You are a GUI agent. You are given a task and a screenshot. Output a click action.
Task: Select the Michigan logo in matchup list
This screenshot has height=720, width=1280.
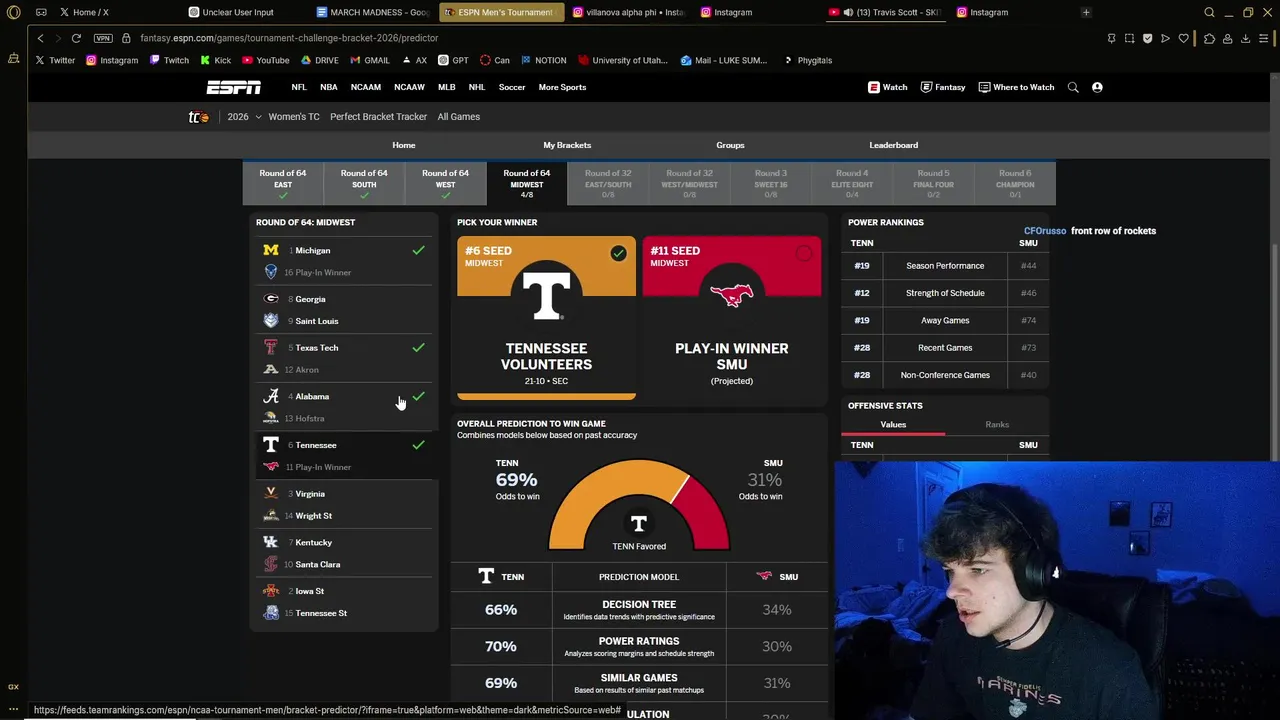[270, 250]
